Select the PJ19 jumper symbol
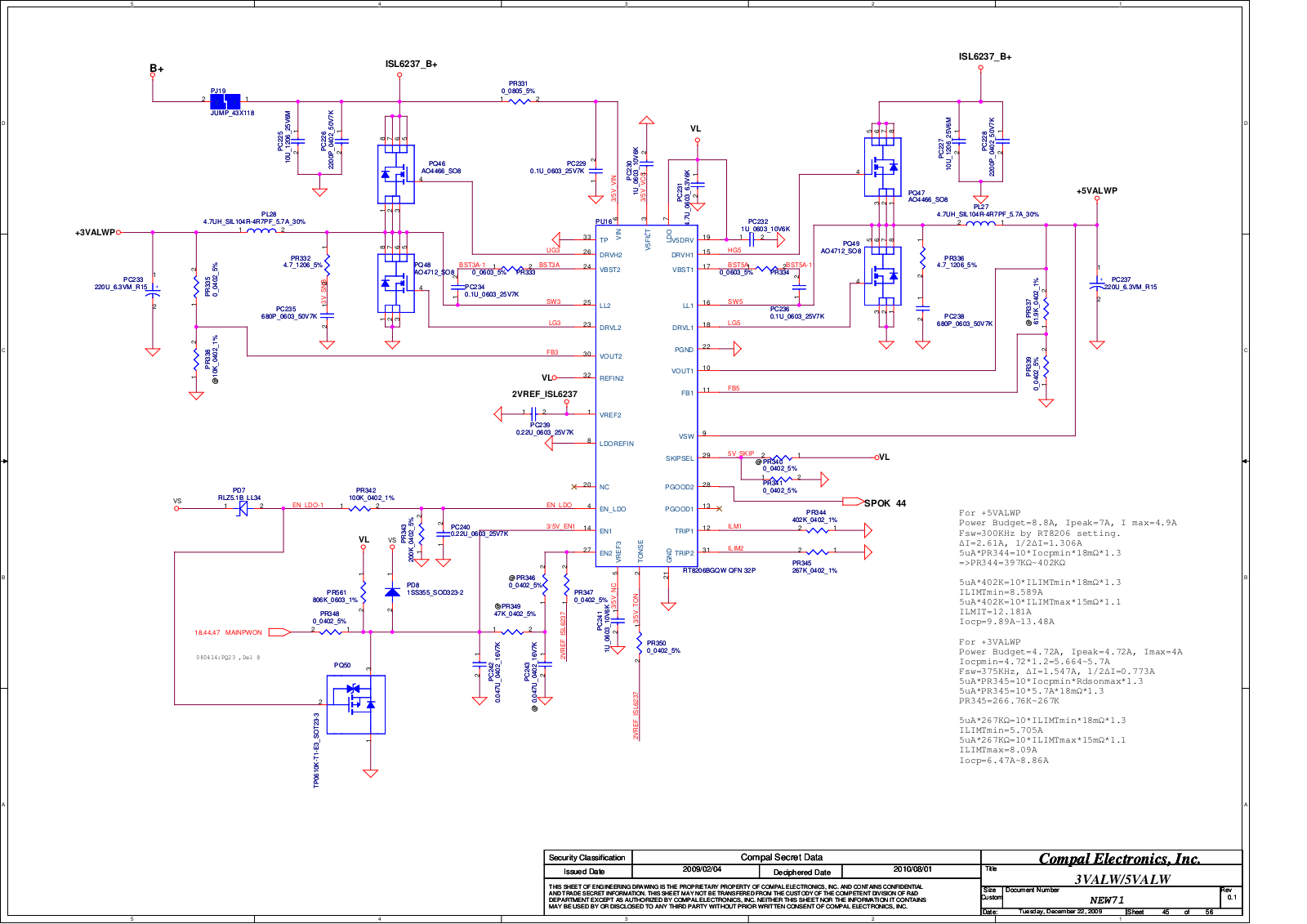Screen dimensions: 1307x924 (x=225, y=102)
